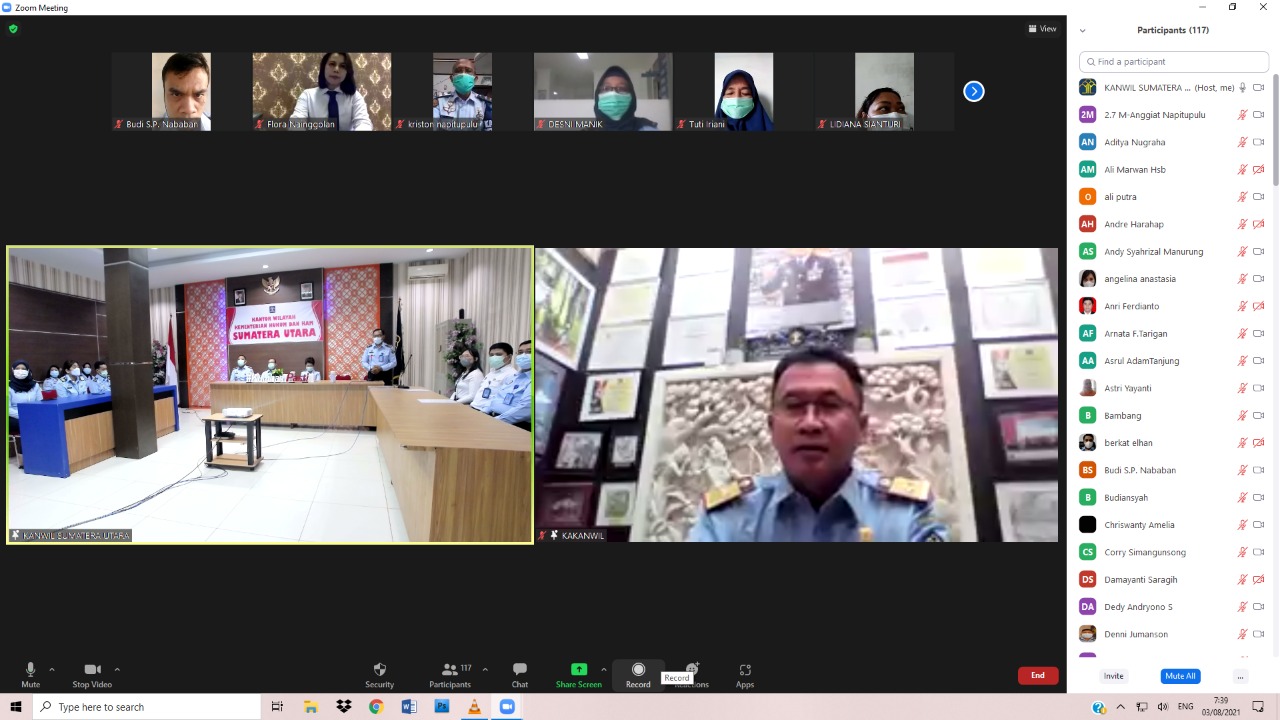Open the Apps icon in toolbar

[745, 670]
